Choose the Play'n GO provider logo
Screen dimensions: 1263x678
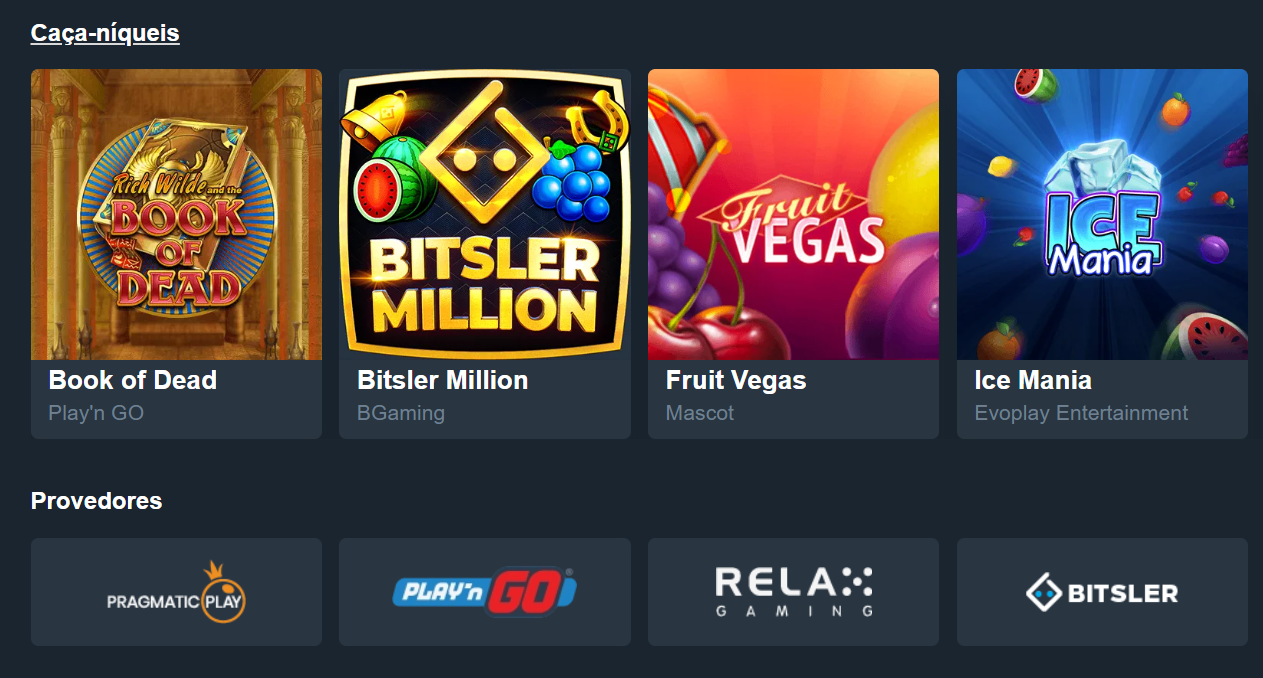click(x=485, y=592)
